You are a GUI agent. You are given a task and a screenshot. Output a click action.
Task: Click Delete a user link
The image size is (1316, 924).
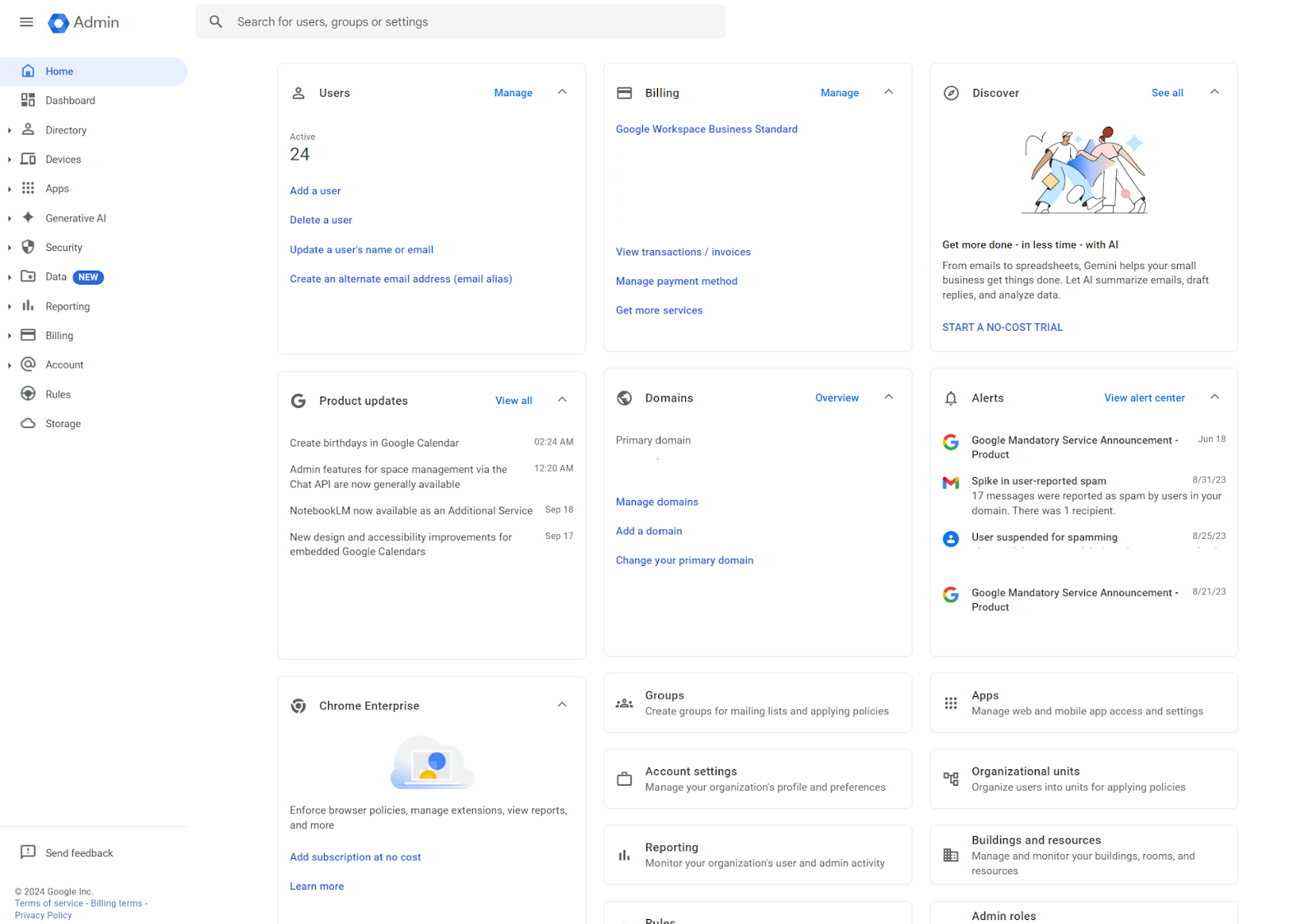[321, 221]
